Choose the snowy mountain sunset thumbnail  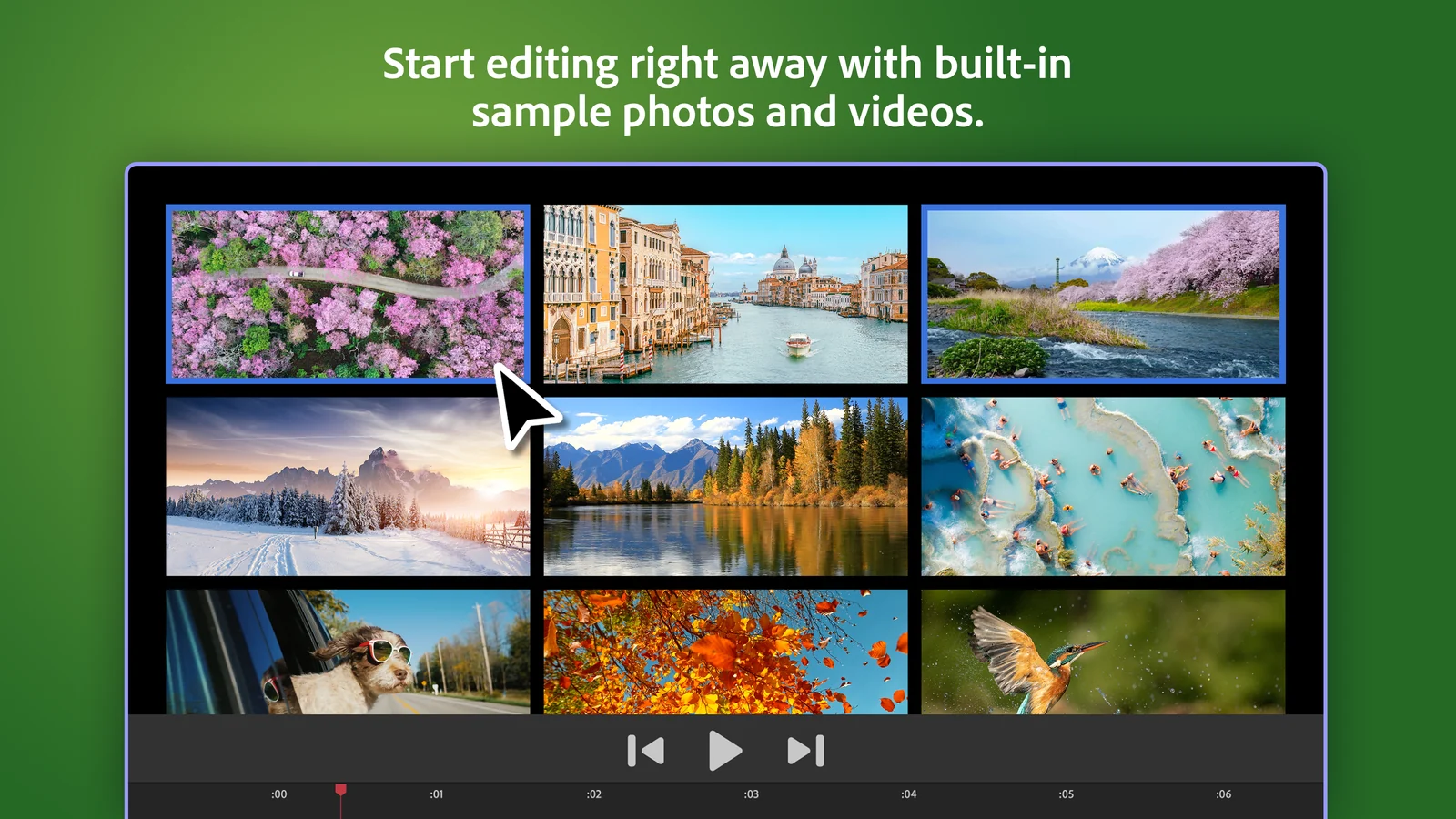pos(348,486)
